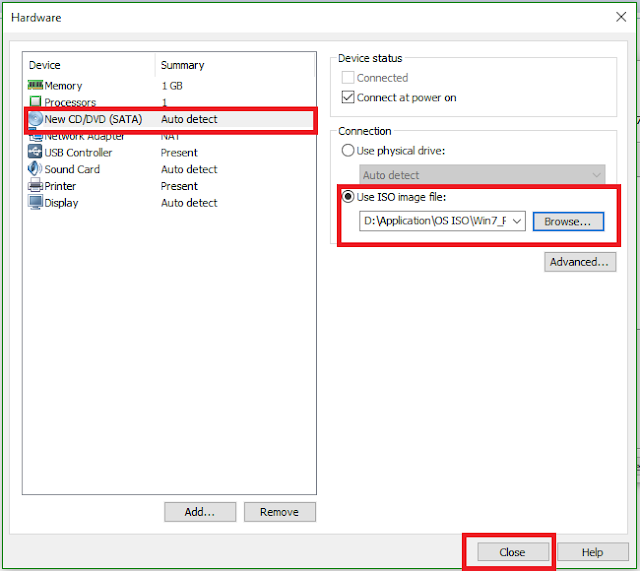Click the Sound Card speaker icon
This screenshot has height=571, width=640.
click(x=35, y=169)
